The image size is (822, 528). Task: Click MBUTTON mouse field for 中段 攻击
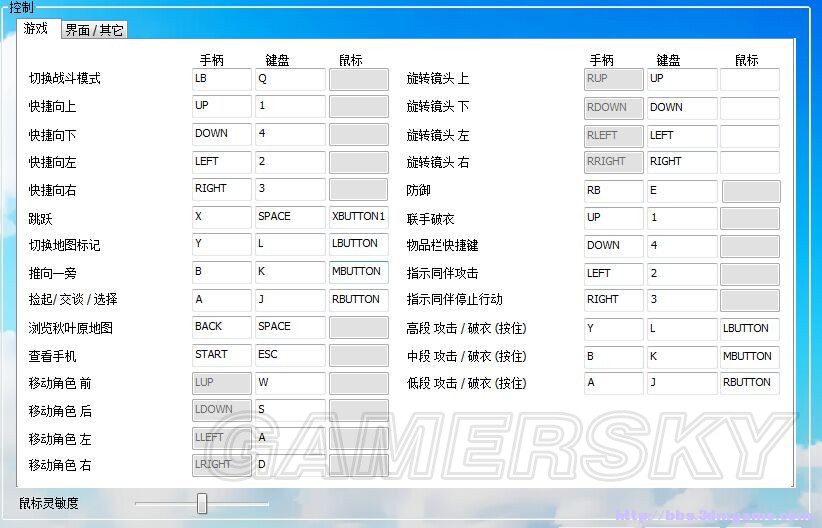[x=750, y=357]
